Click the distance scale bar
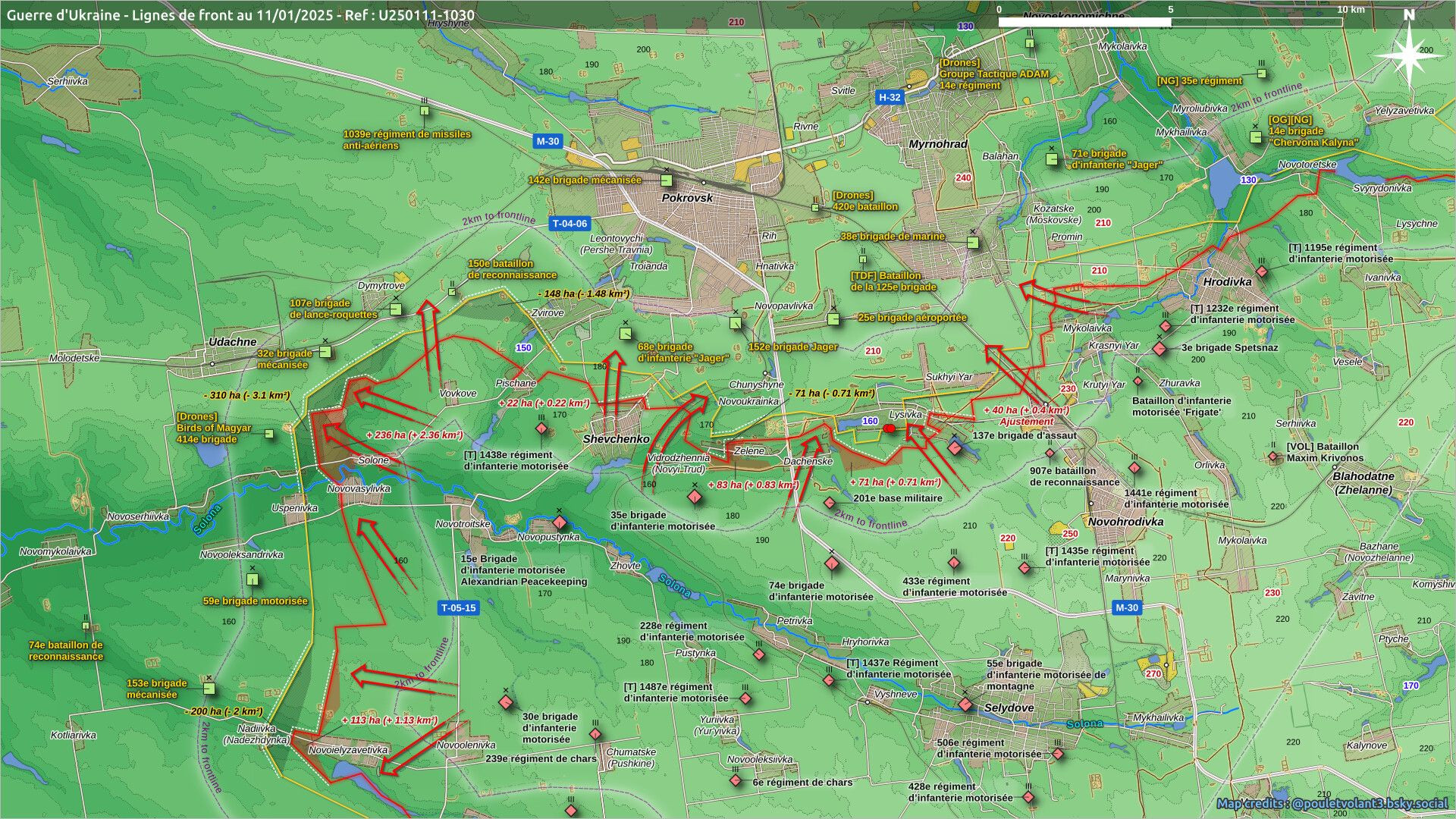 1170,22
